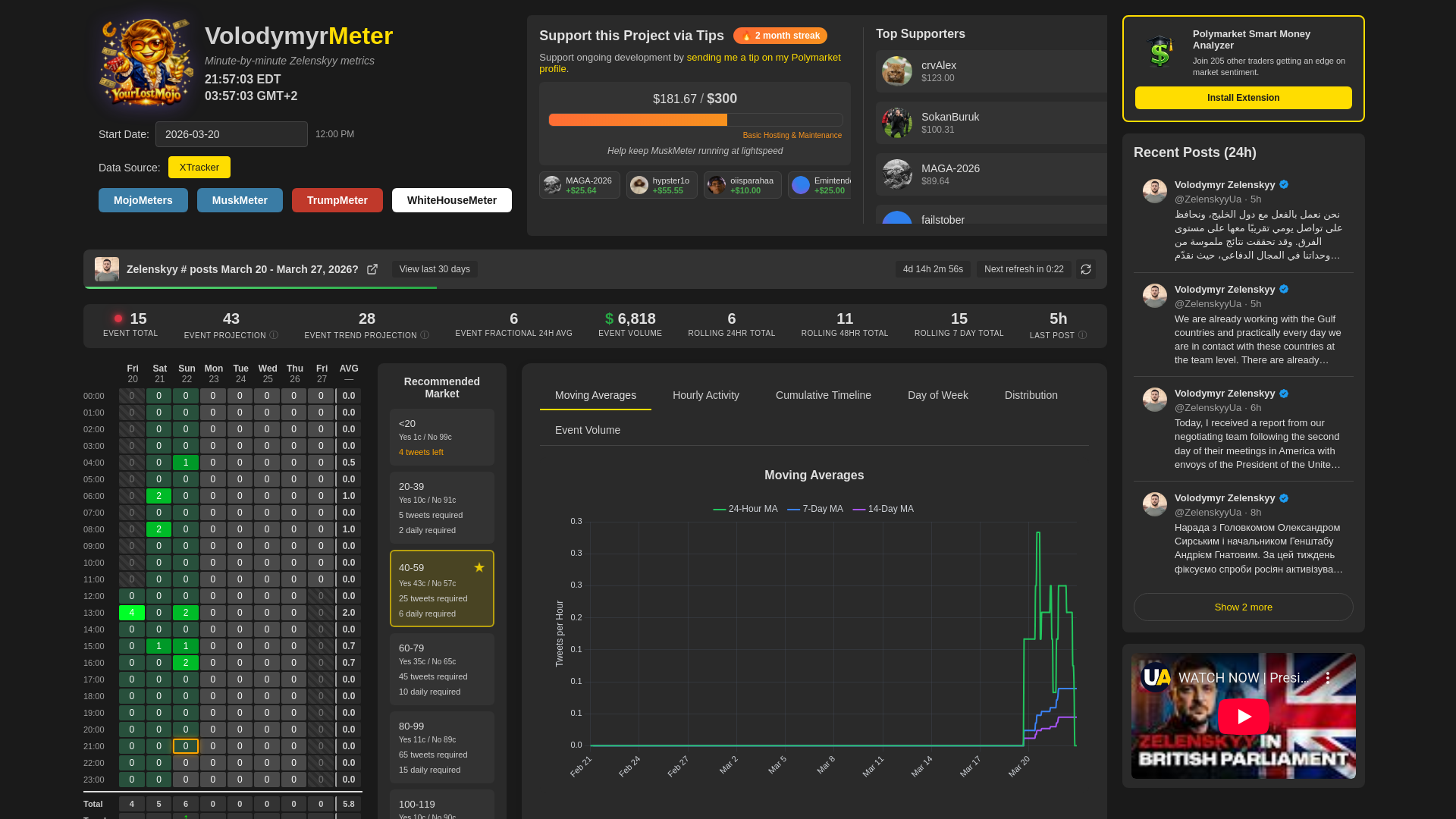Open WhiteHouseMeter
1456x819 pixels.
click(x=452, y=200)
